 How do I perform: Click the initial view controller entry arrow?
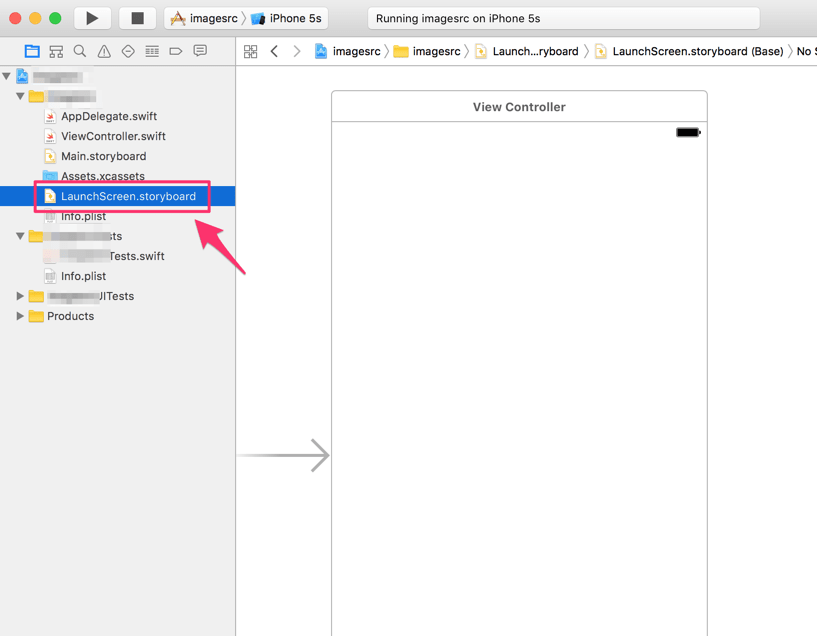point(284,455)
